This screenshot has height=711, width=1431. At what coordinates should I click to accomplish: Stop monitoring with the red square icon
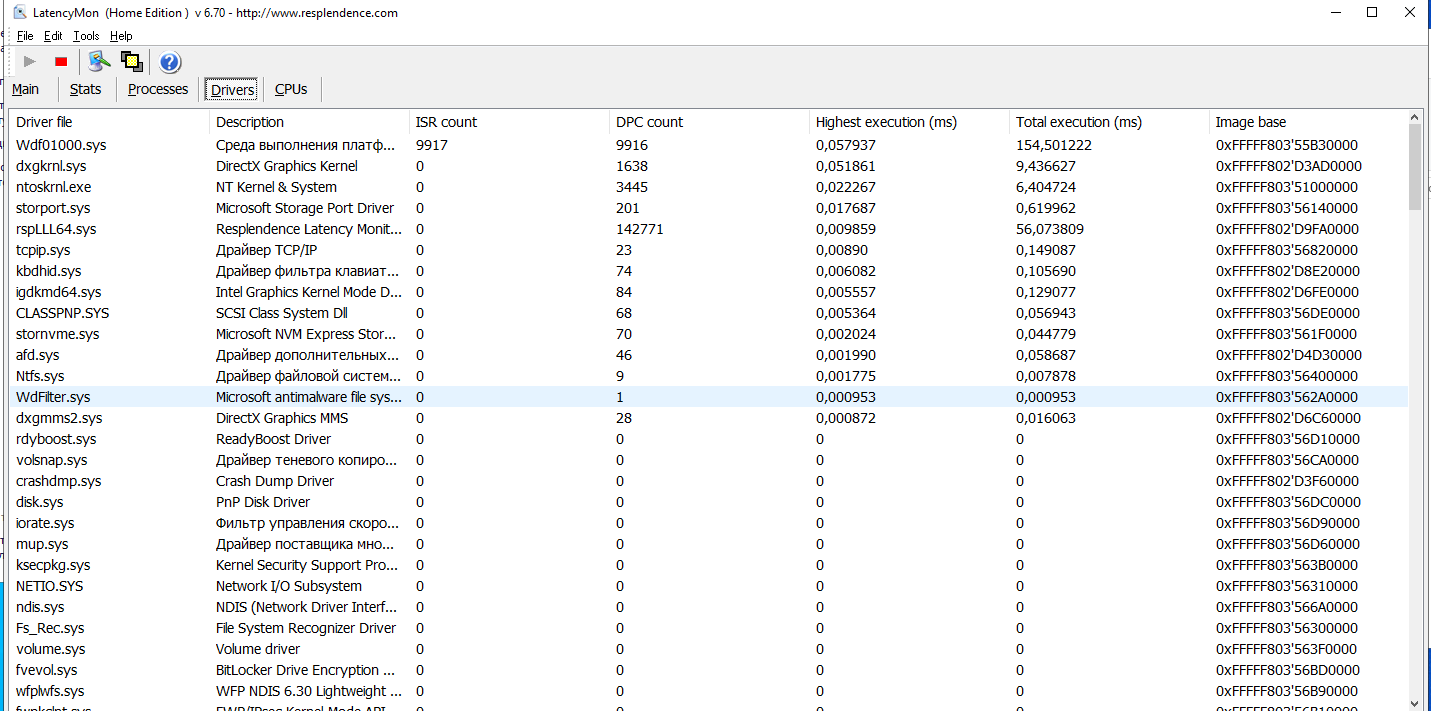61,61
